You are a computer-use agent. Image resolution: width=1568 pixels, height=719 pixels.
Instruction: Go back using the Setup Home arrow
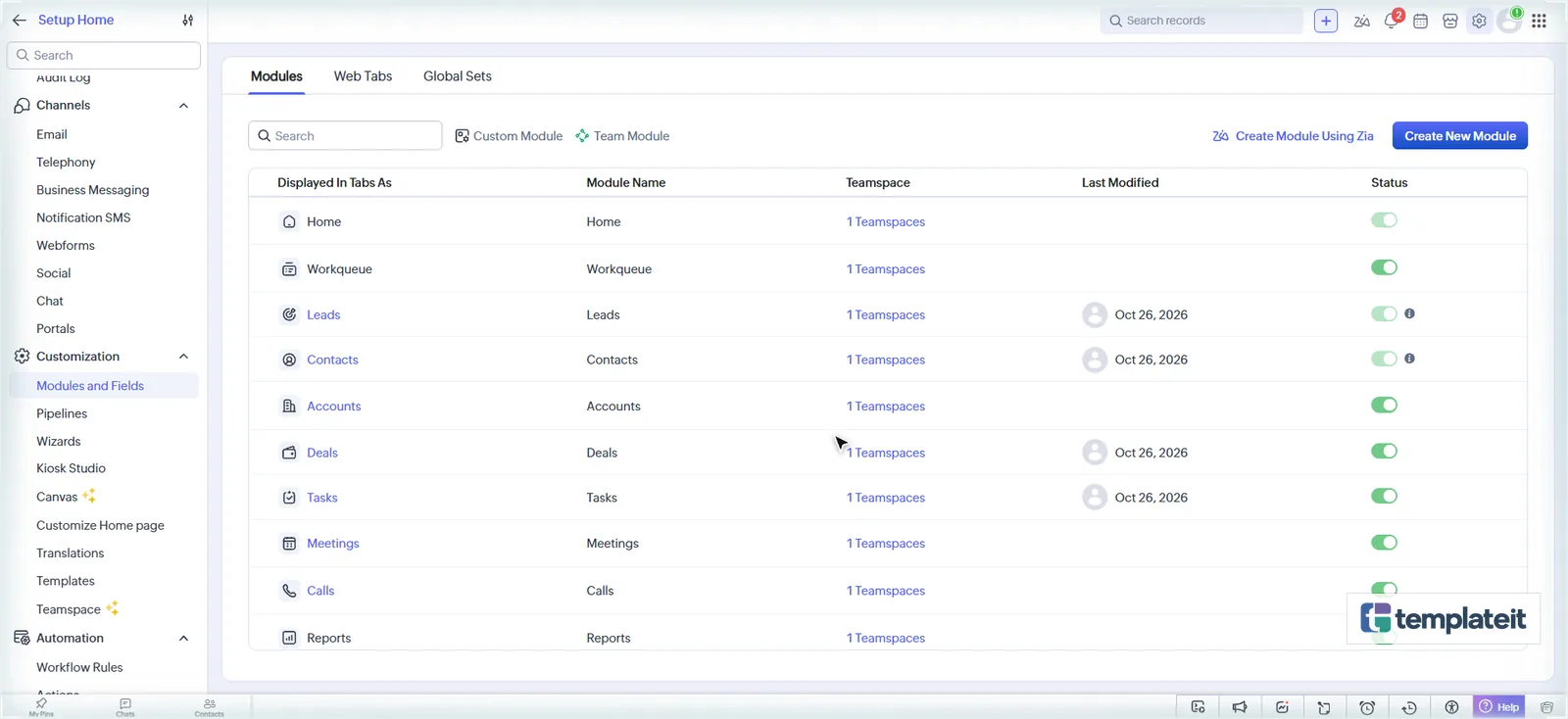click(x=20, y=20)
